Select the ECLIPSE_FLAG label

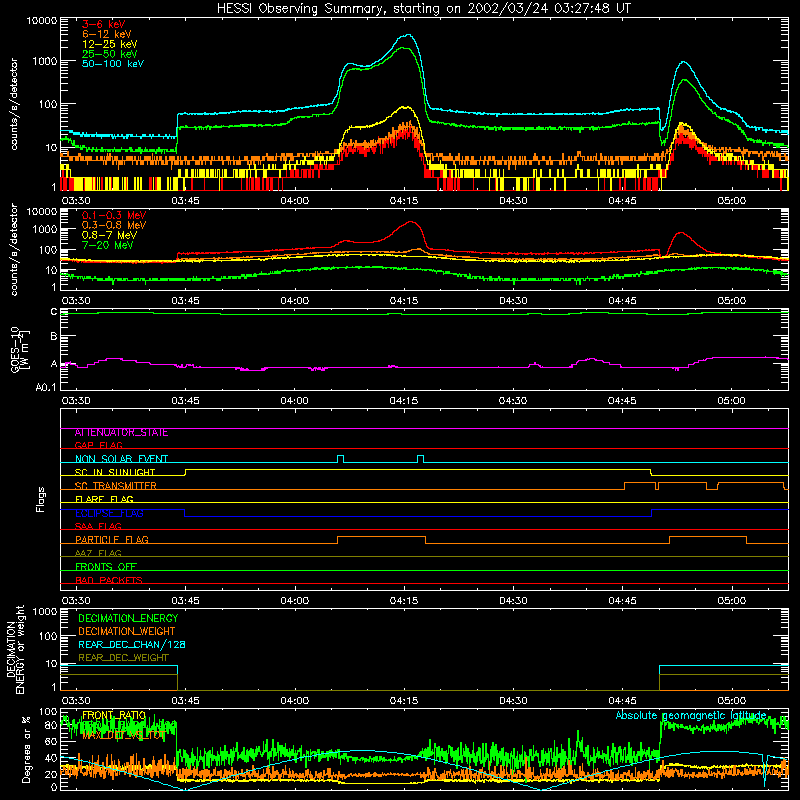click(109, 513)
